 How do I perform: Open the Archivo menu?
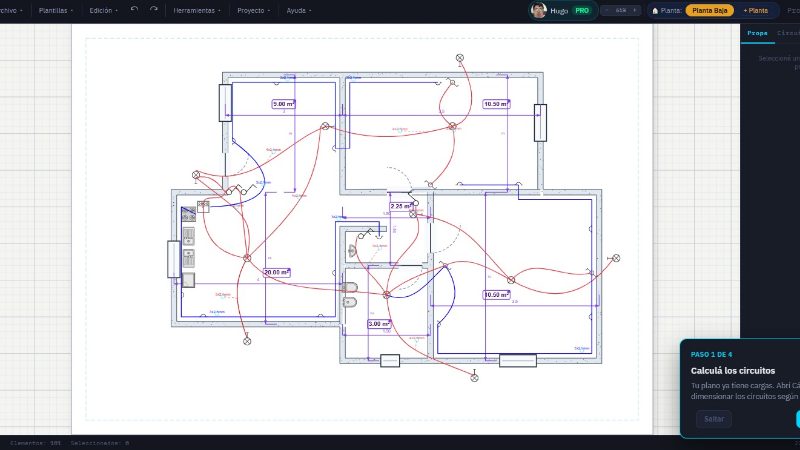coord(10,10)
